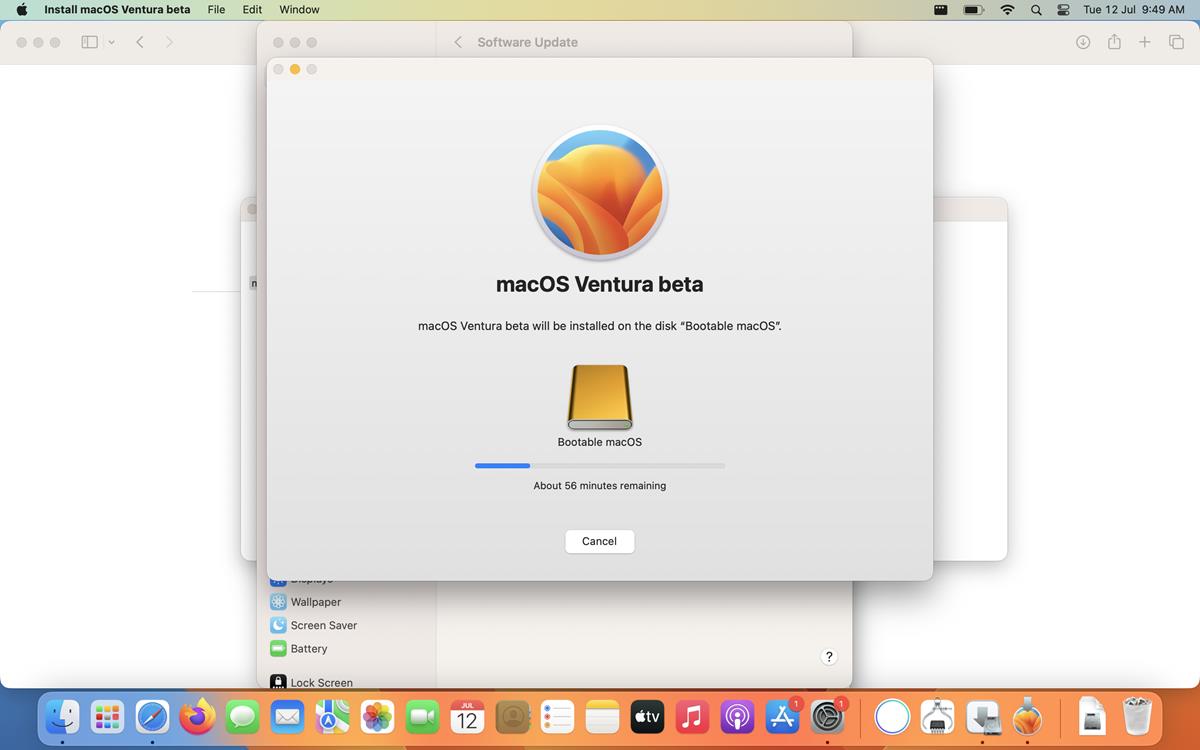This screenshot has width=1200, height=750.
Task: Open Lock Screen settings in sidebar
Action: pos(312,682)
